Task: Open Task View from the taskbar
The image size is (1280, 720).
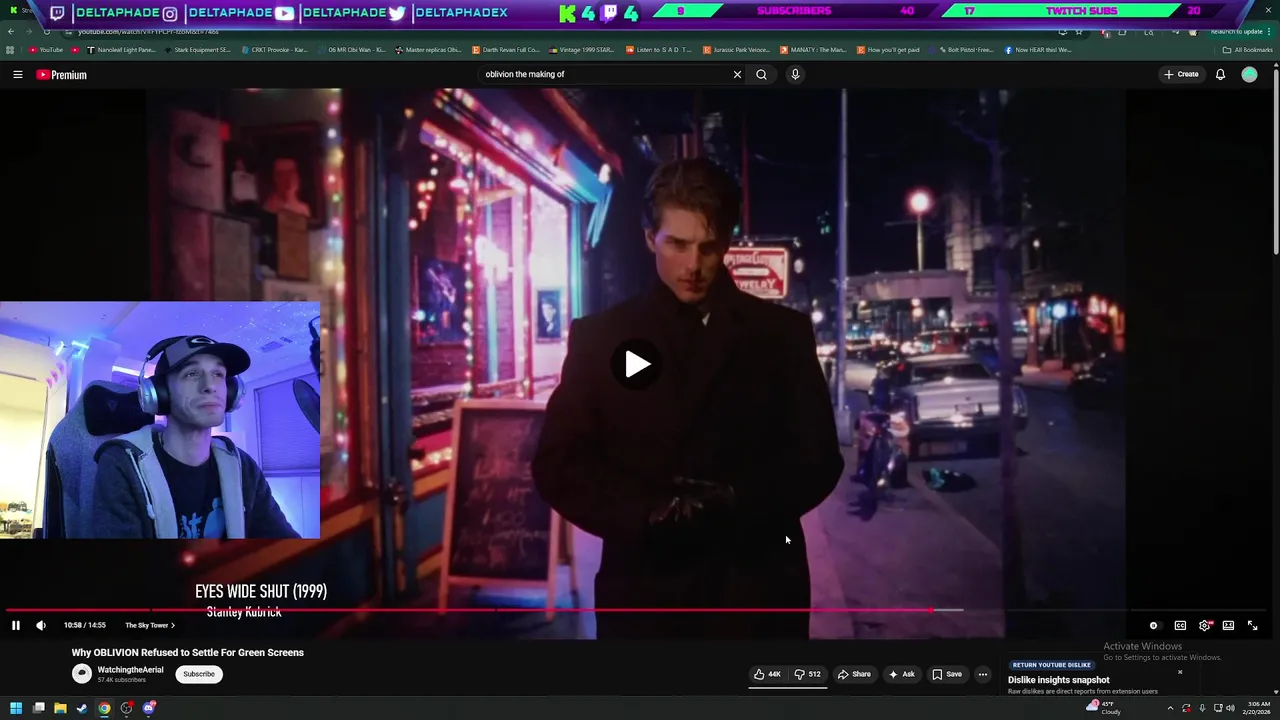Action: tap(38, 708)
